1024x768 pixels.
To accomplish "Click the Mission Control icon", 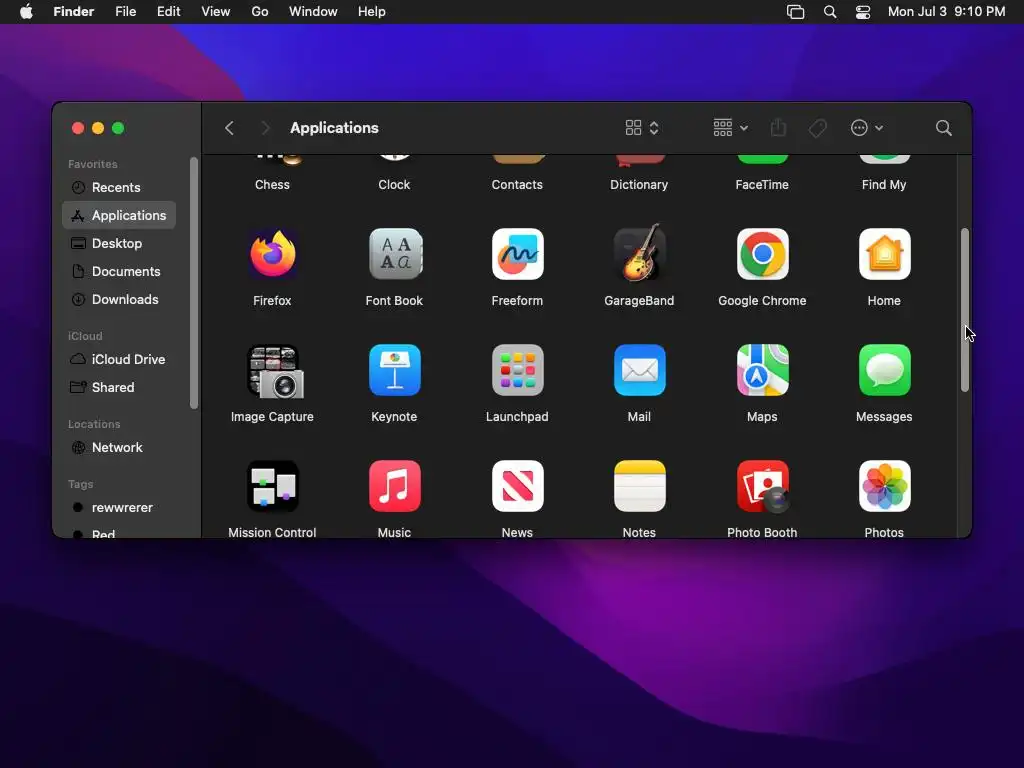I will (x=272, y=487).
